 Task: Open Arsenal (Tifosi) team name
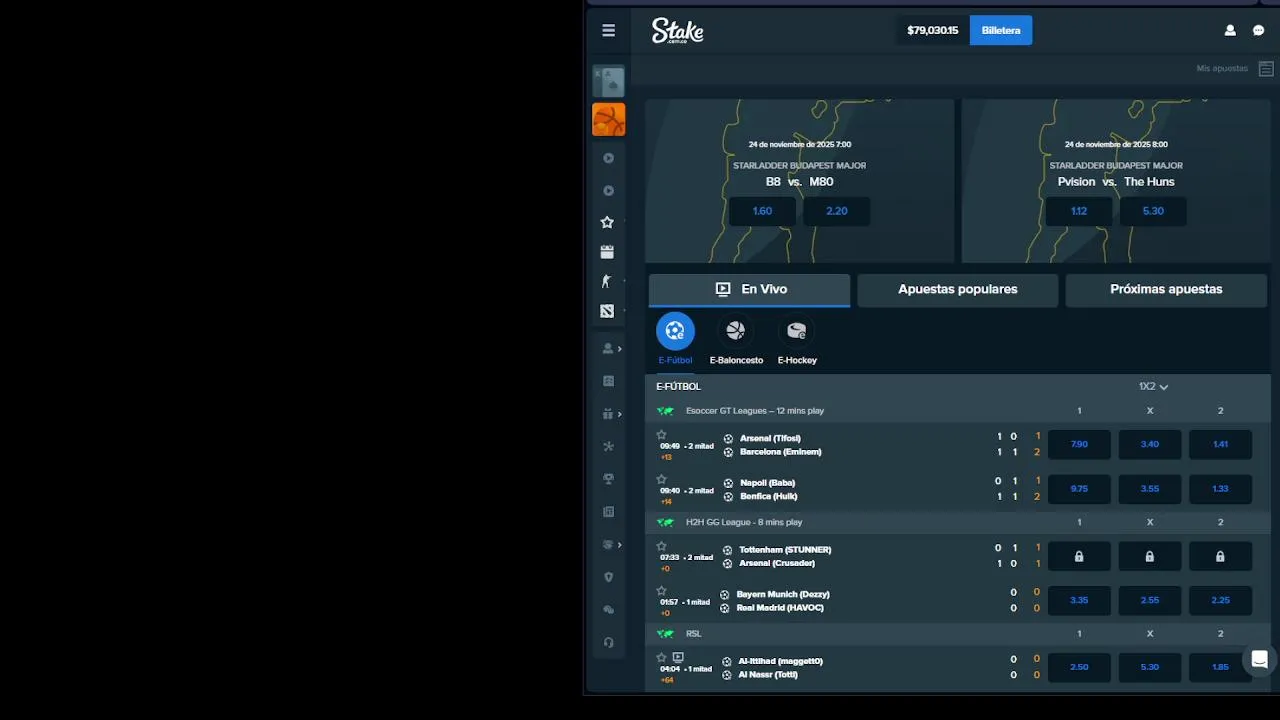tap(770, 438)
